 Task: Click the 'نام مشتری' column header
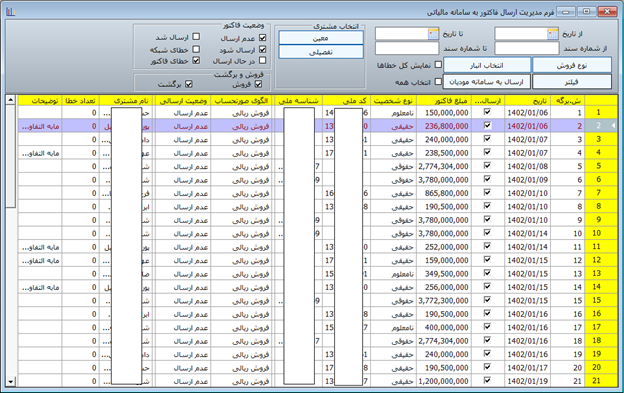(127, 101)
